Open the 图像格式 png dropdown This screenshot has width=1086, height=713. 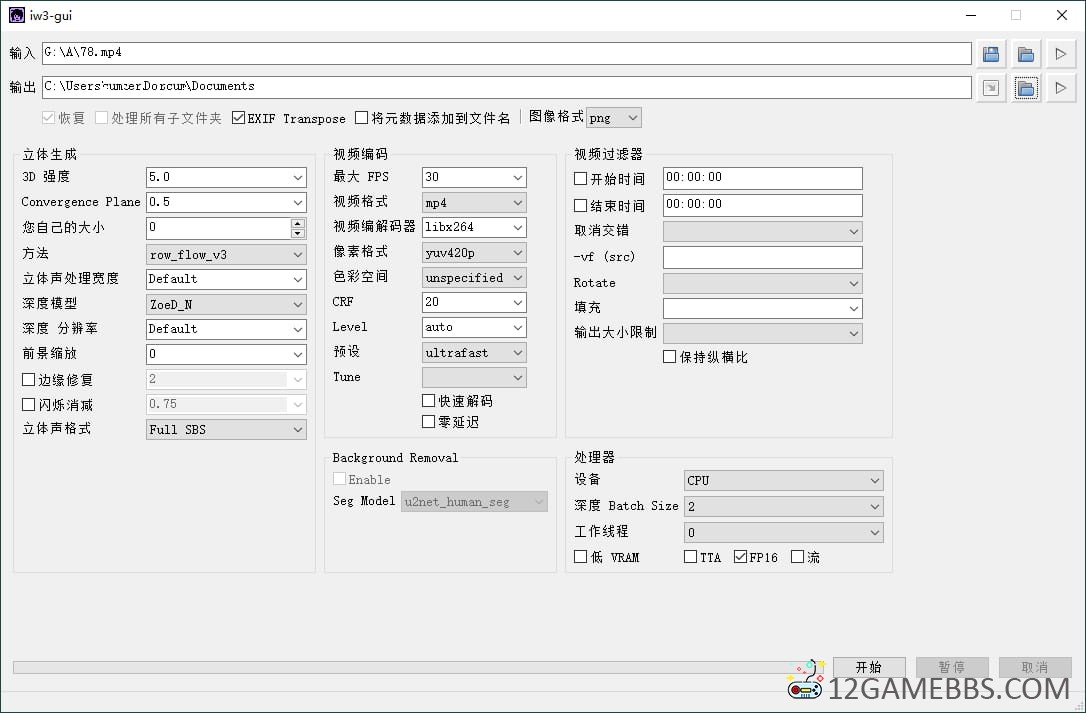614,118
